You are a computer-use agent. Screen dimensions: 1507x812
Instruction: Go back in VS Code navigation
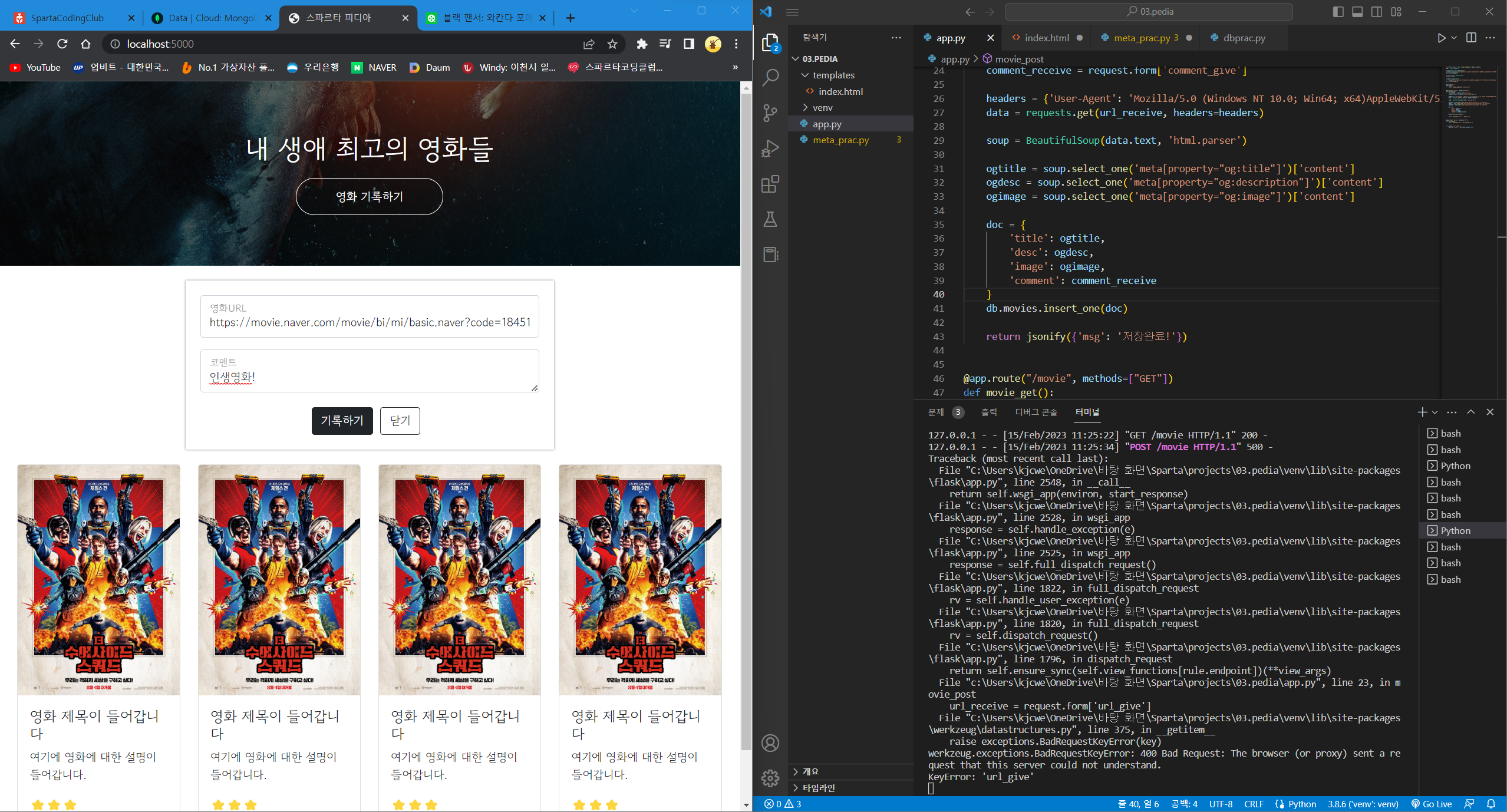tap(970, 12)
